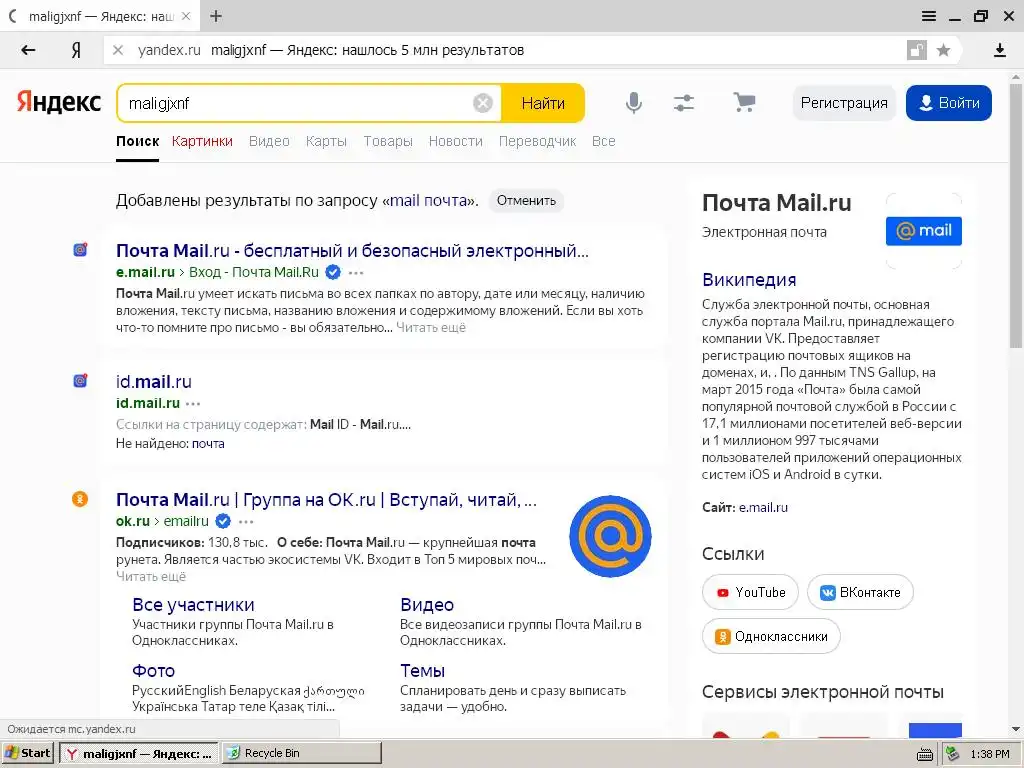Select the Recycle Bin taskbar item

(302, 753)
